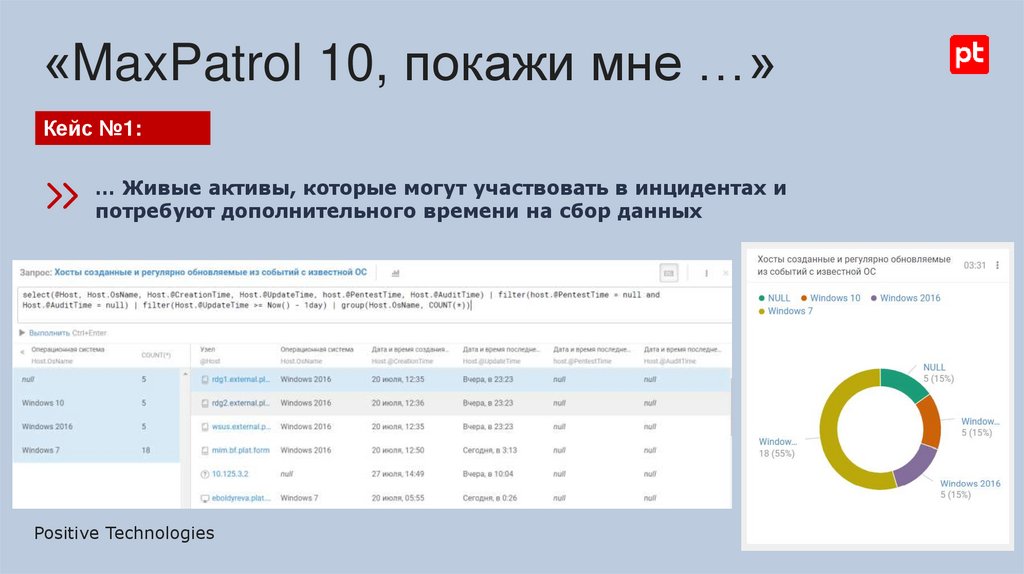Open the widget's three-dot menu beside 03:31
The height and width of the screenshot is (574, 1024).
tap(997, 265)
